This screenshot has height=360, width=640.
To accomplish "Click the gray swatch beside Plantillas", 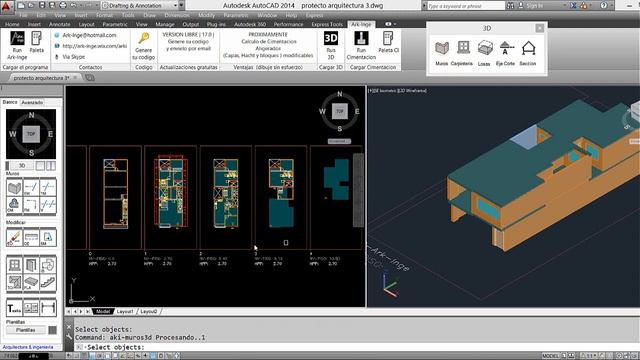I will tap(53, 330).
